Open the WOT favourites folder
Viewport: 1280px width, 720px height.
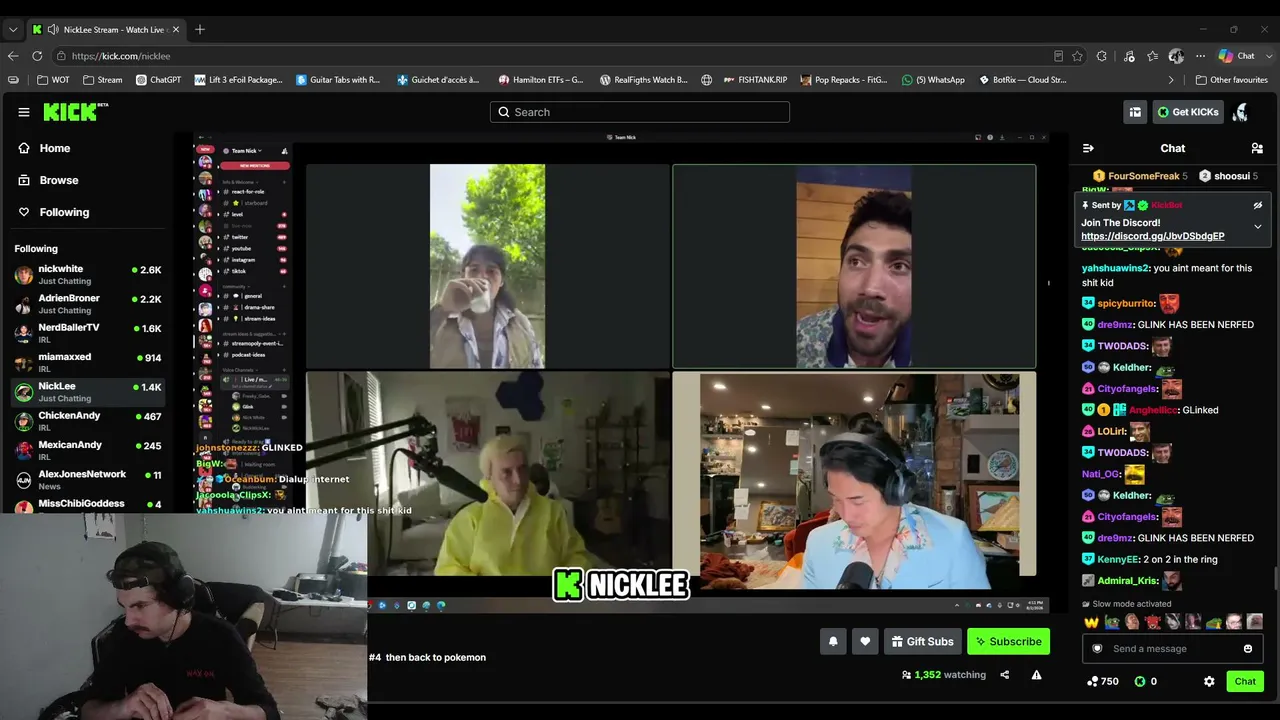pos(53,80)
